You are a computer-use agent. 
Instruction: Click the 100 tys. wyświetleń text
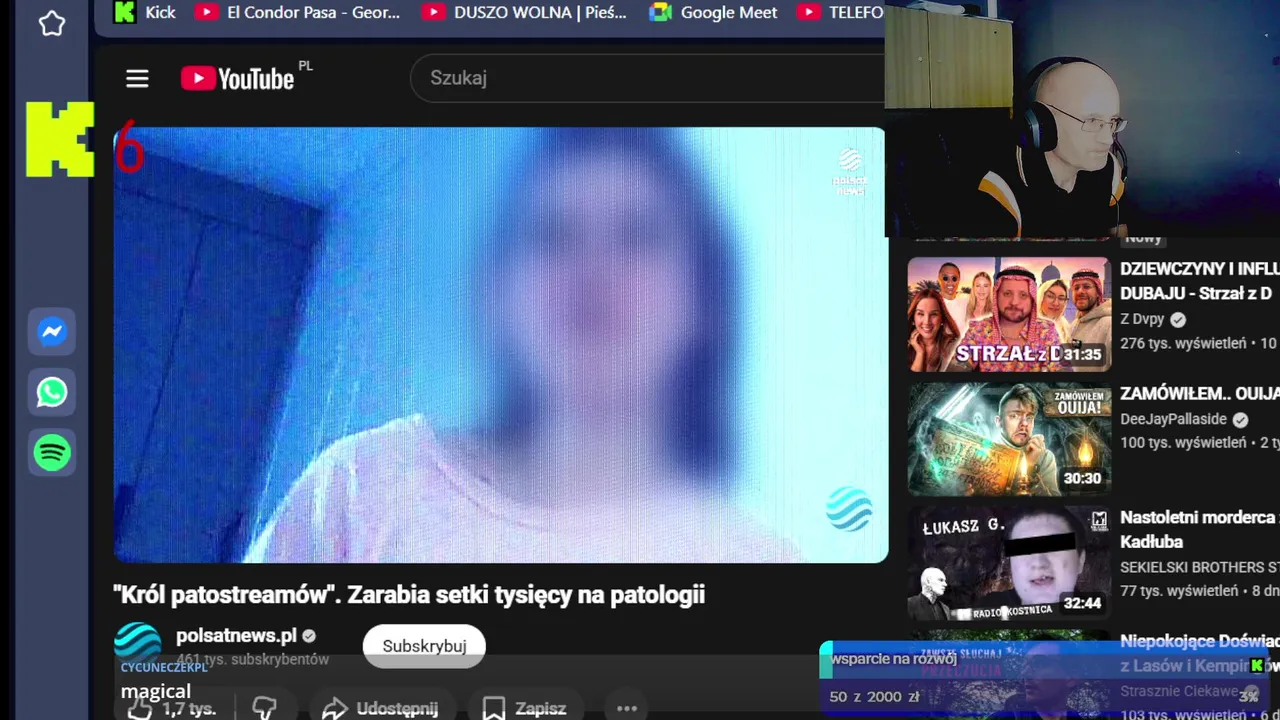(x=1183, y=443)
